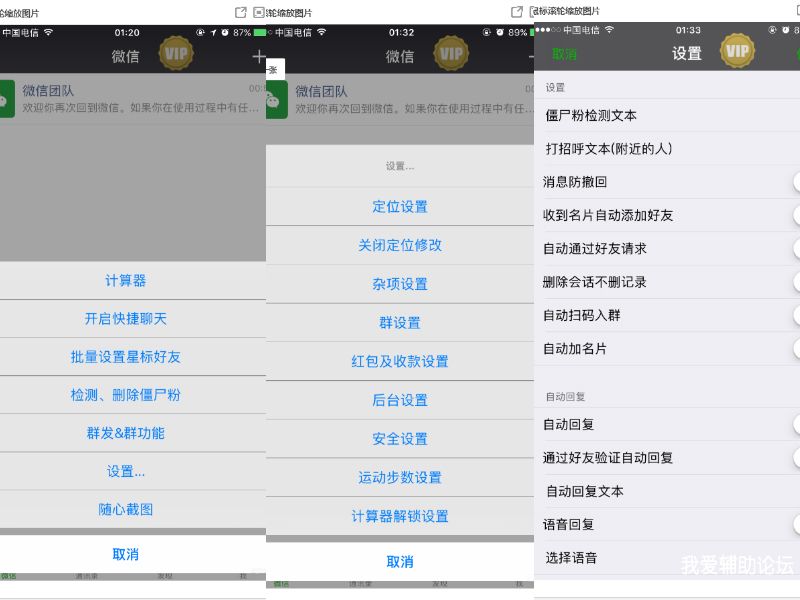Tap the 消息防撤回 row label

(x=574, y=182)
